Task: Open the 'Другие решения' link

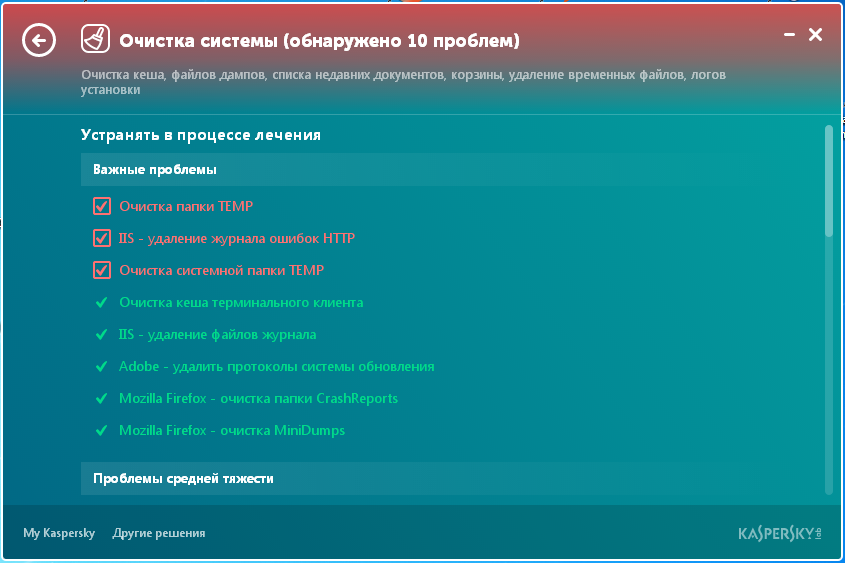Action: tap(159, 533)
